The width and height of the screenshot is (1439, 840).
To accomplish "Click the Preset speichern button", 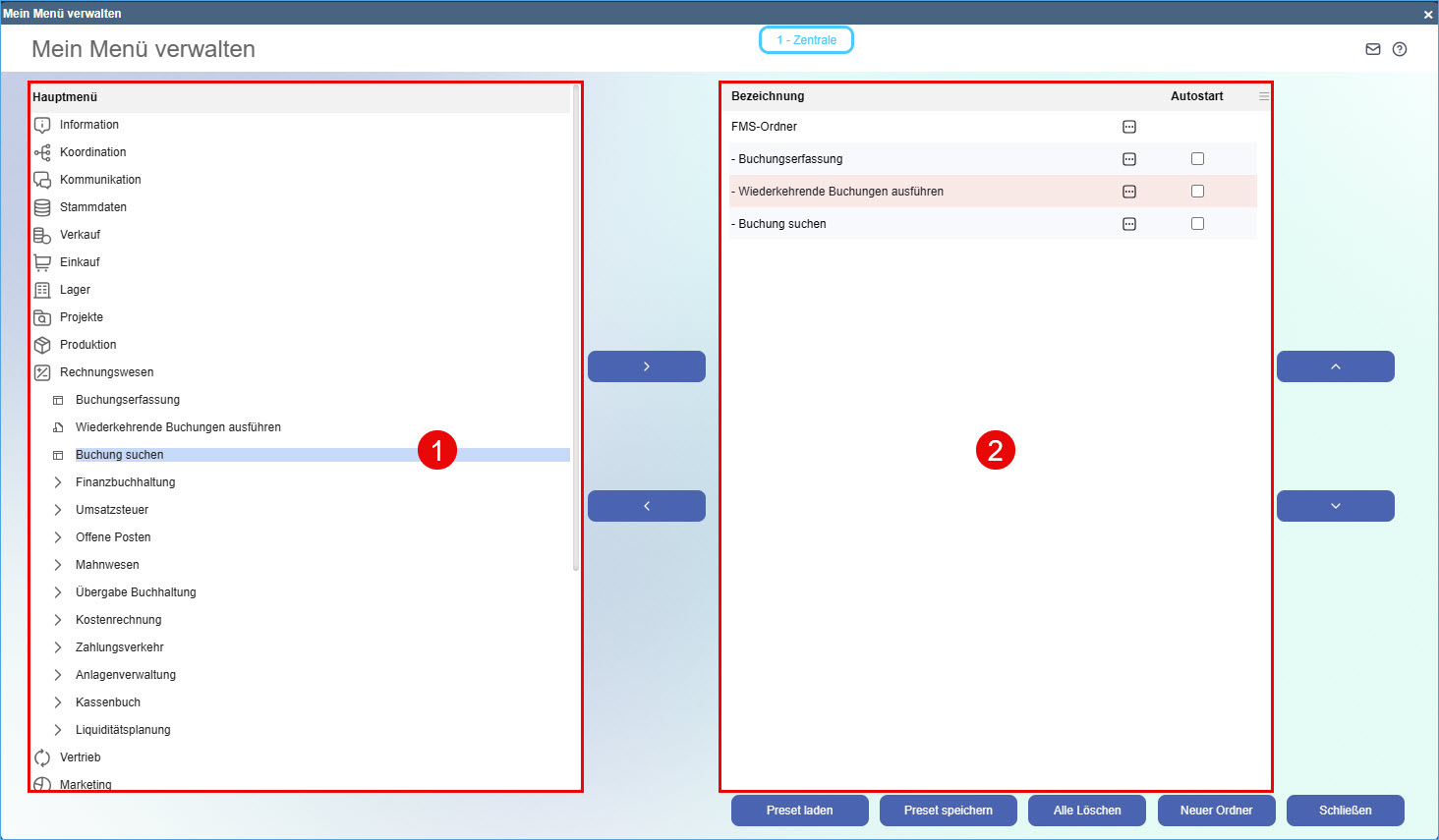I will (x=949, y=811).
